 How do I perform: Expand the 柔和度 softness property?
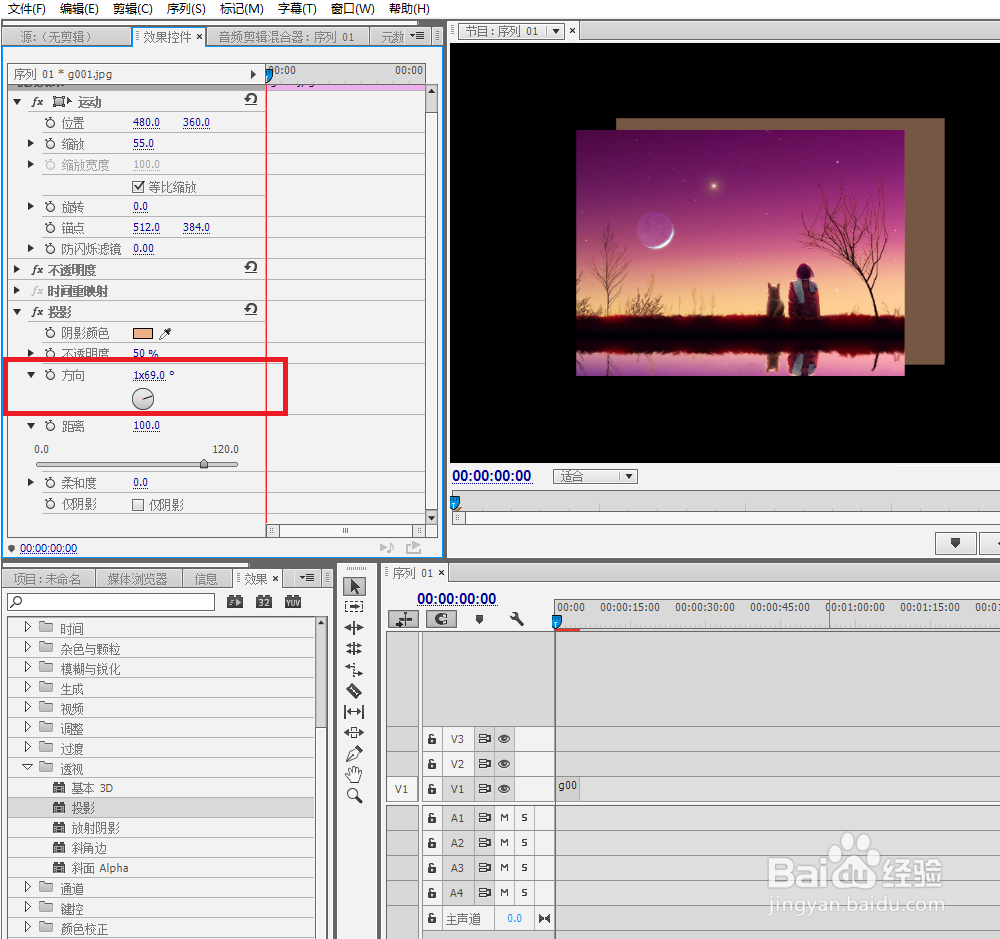coord(30,482)
